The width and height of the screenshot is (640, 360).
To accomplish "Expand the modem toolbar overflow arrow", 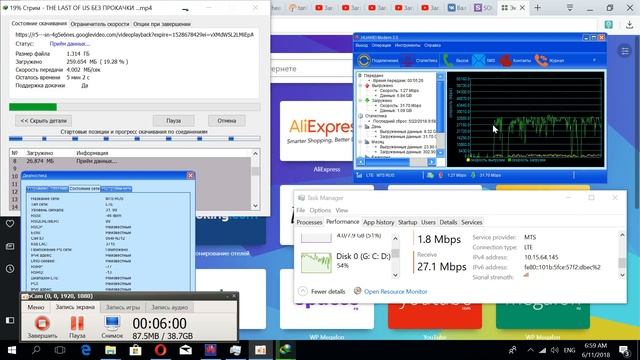I will pos(594,60).
